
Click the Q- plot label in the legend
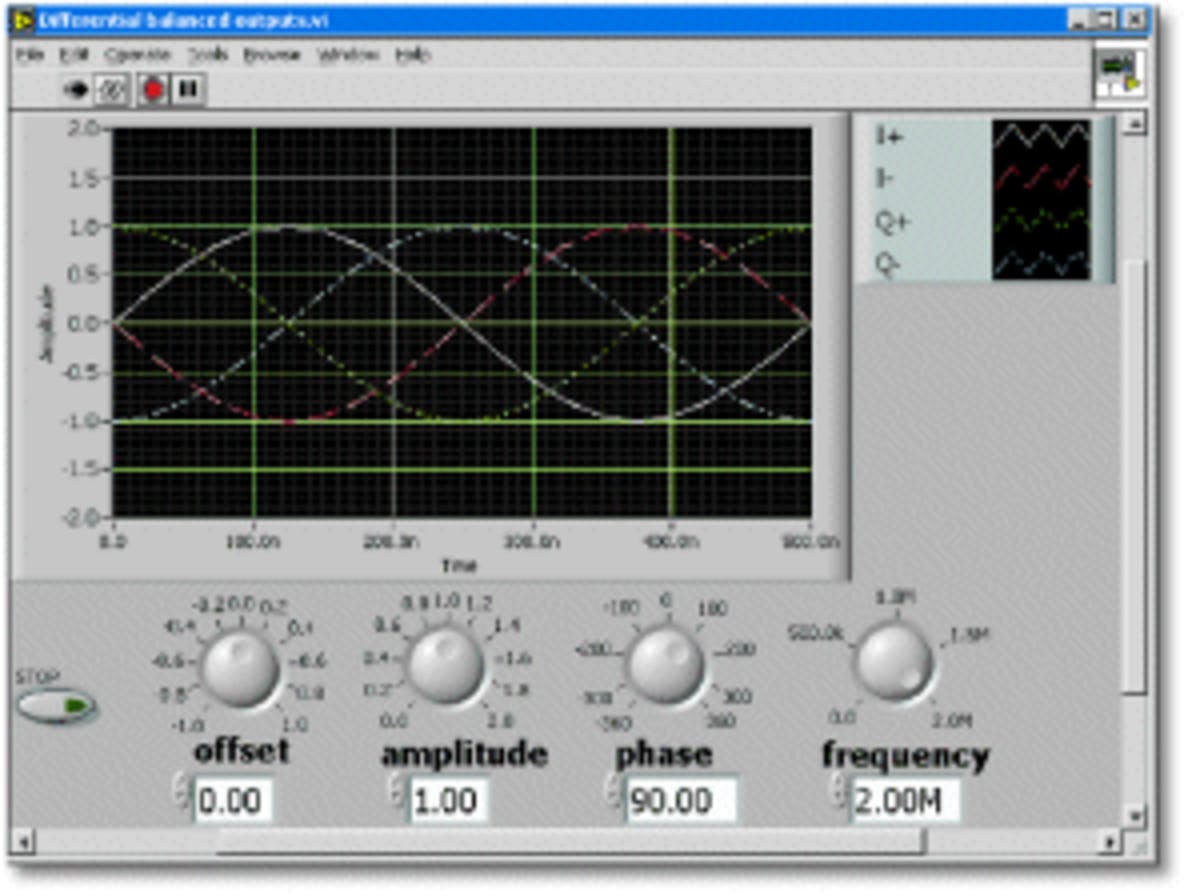(x=886, y=262)
